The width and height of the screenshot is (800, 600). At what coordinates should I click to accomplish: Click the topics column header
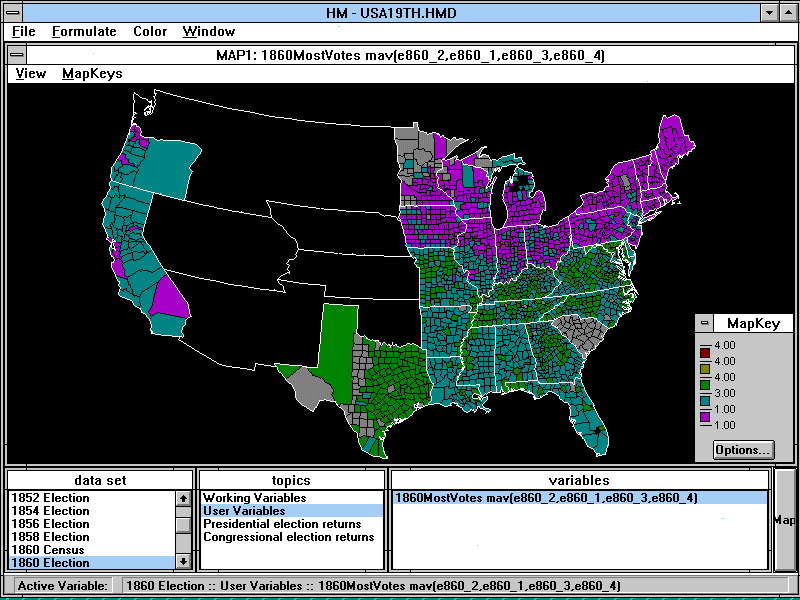(x=291, y=480)
